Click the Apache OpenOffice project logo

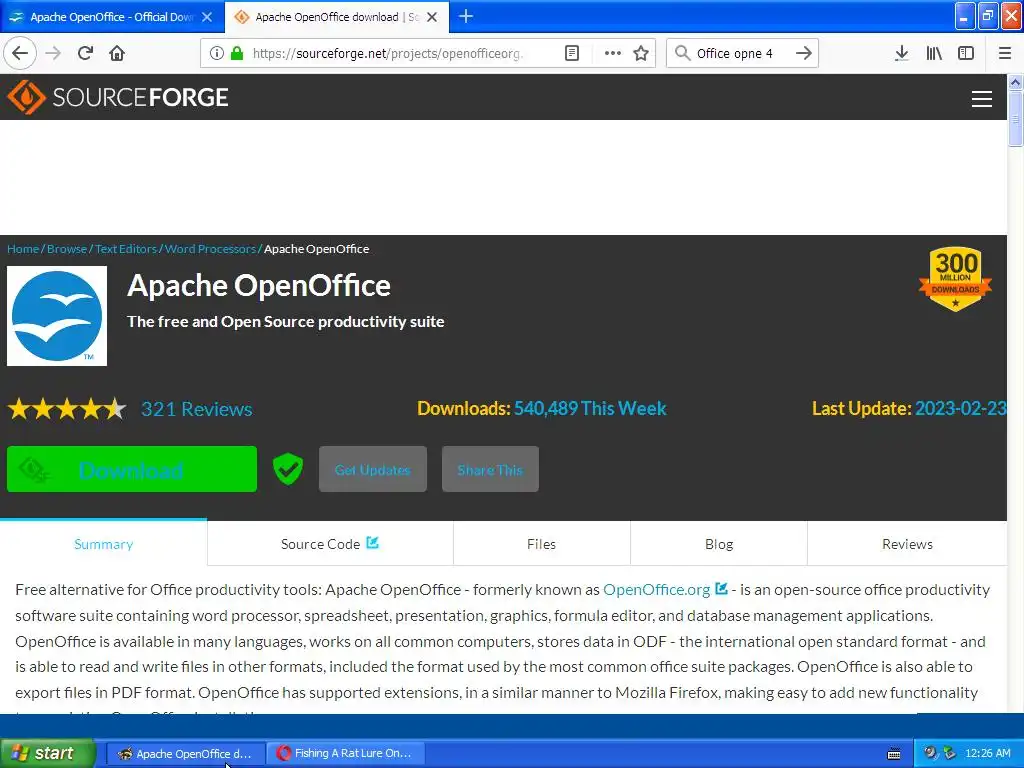pos(57,315)
